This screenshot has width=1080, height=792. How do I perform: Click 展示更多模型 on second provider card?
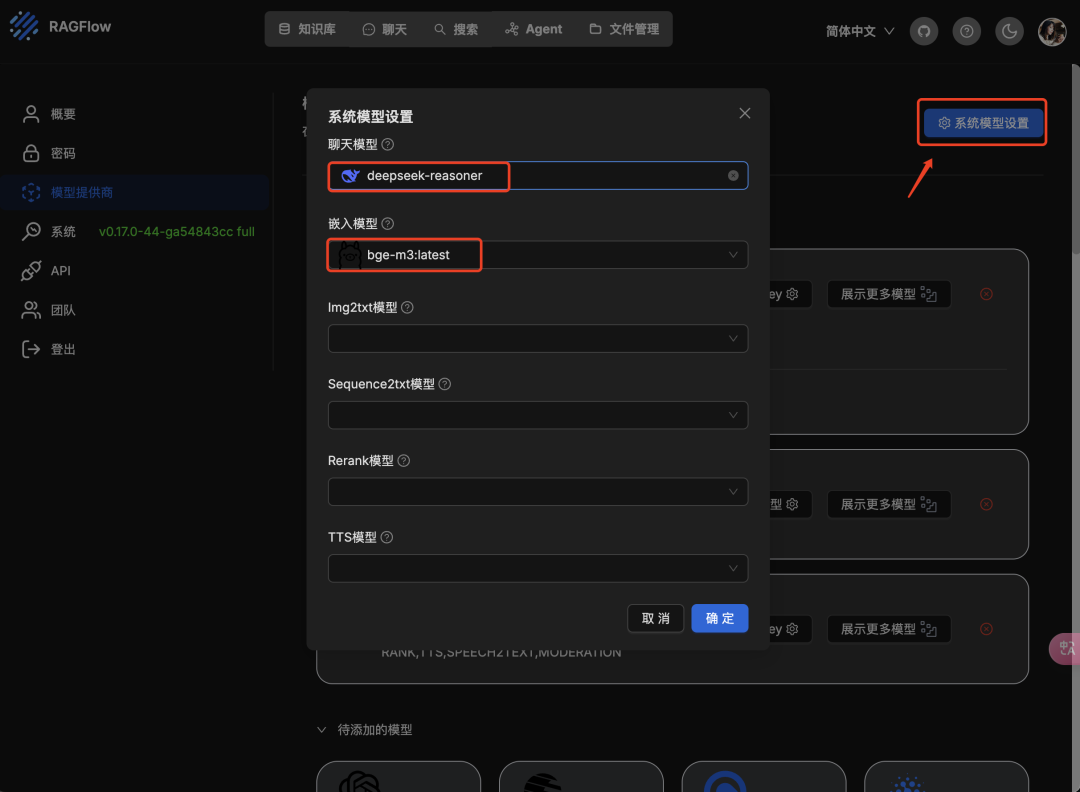pyautogui.click(x=889, y=504)
